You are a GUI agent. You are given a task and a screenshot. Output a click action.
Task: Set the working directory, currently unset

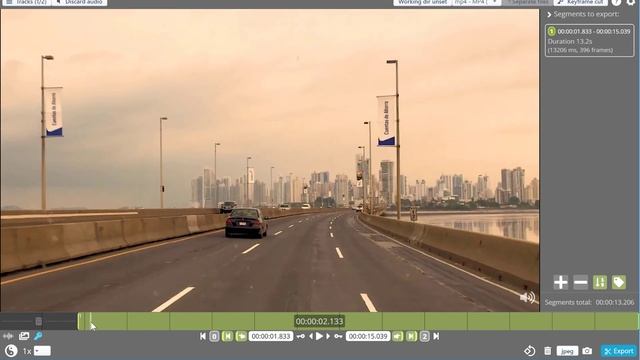click(422, 2)
